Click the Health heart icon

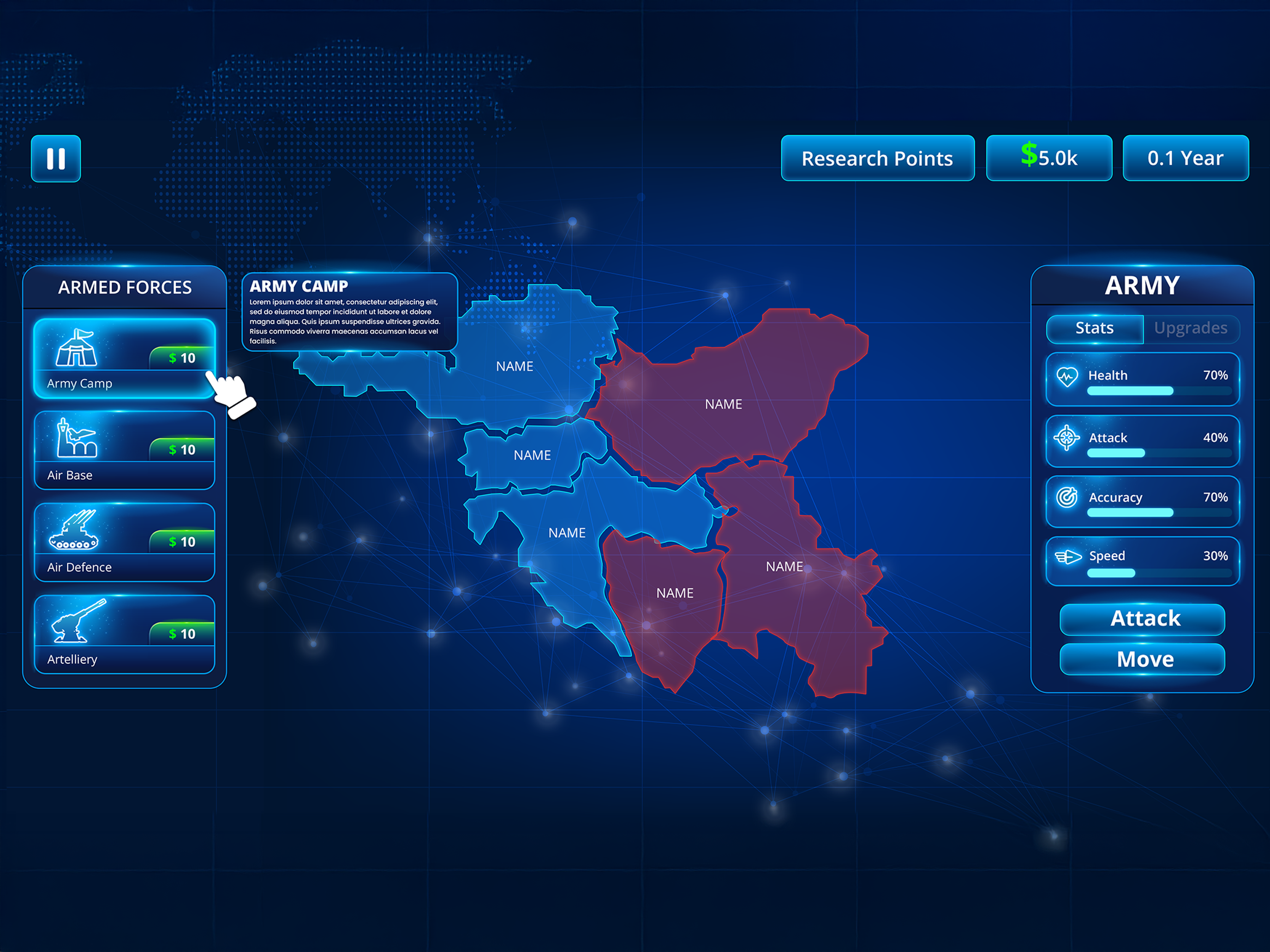tap(1067, 377)
